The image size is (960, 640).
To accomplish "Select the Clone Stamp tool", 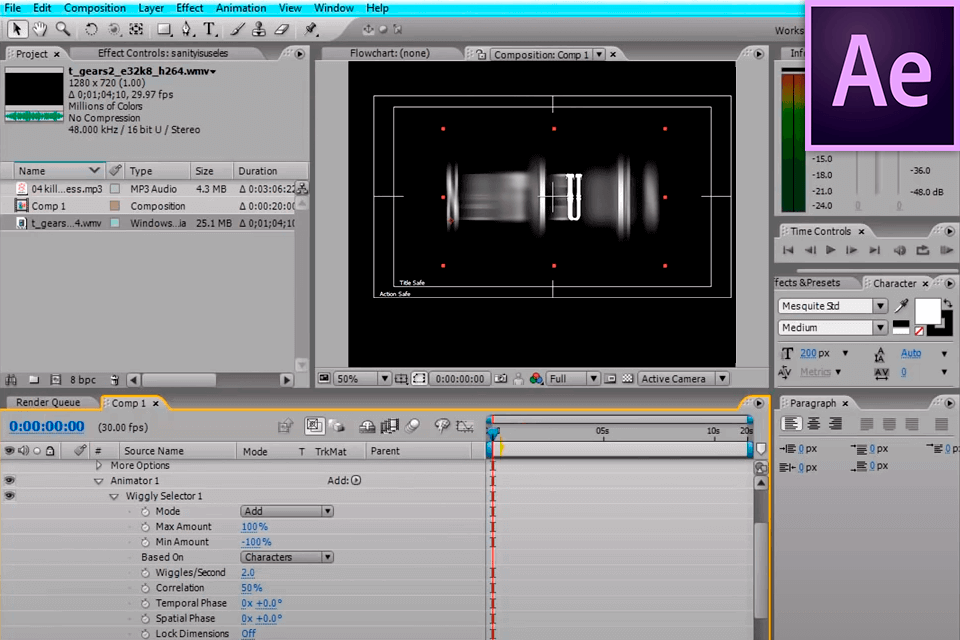I will [259, 29].
